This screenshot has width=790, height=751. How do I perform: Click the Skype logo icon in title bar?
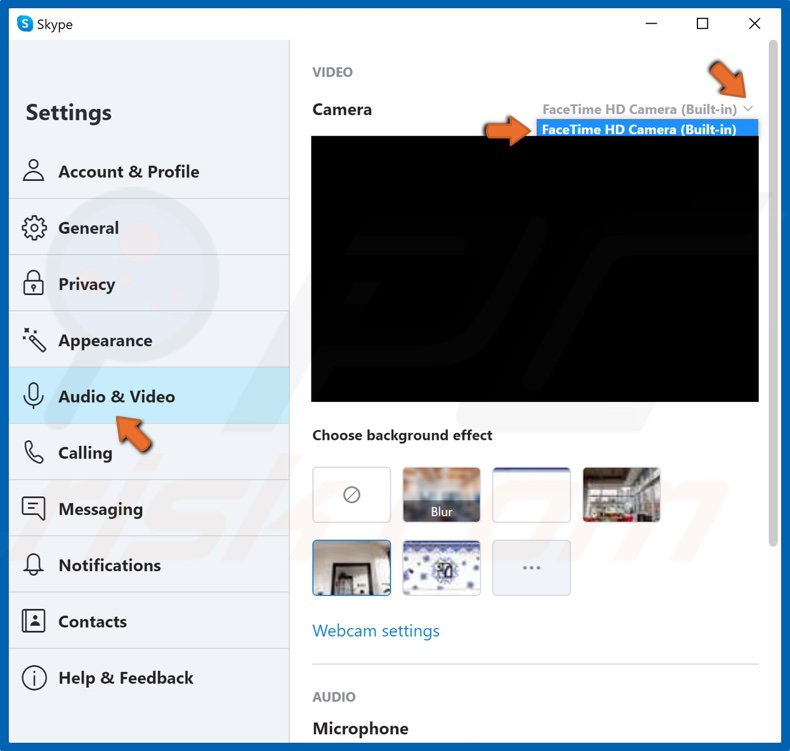(25, 24)
